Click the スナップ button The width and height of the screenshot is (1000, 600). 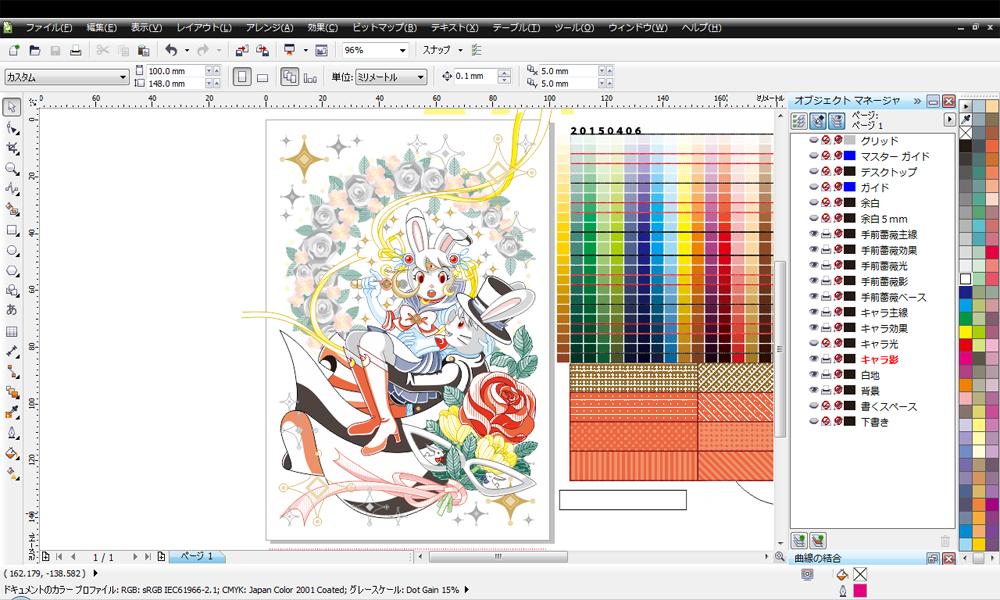[437, 50]
